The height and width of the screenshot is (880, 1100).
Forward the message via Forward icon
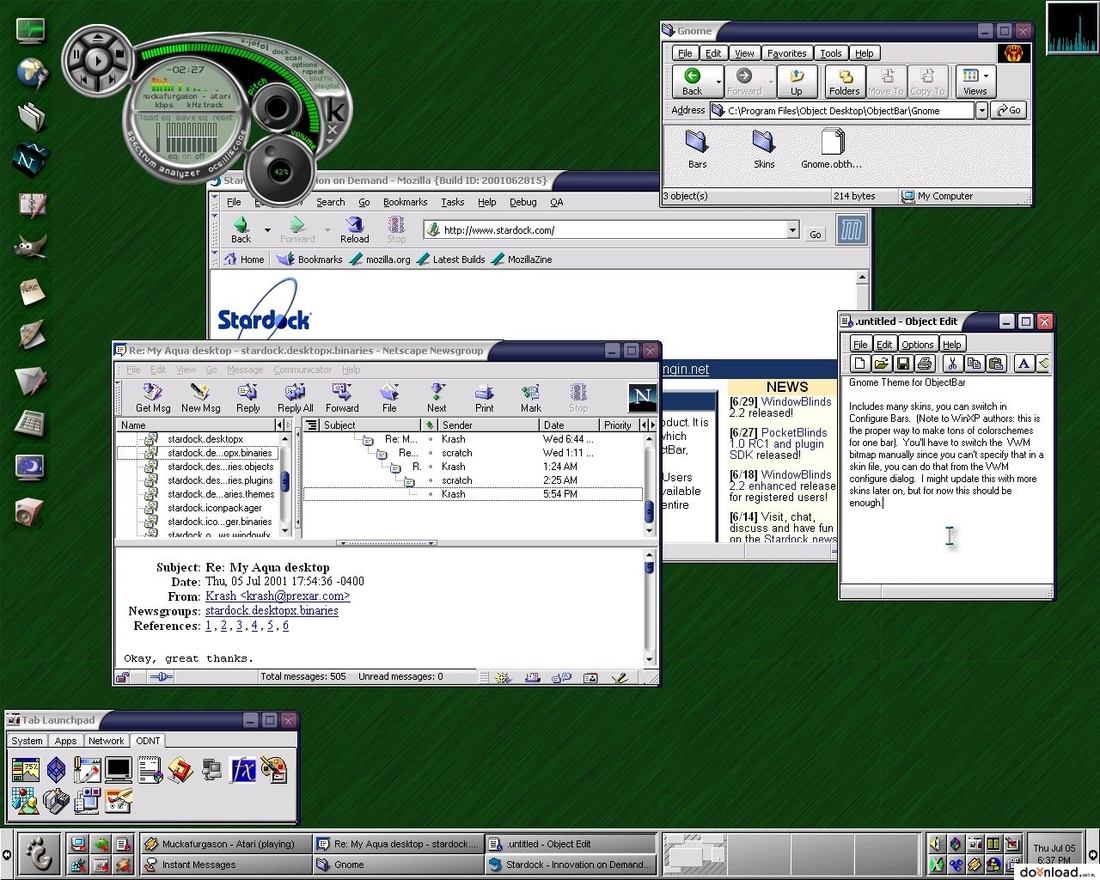point(342,398)
